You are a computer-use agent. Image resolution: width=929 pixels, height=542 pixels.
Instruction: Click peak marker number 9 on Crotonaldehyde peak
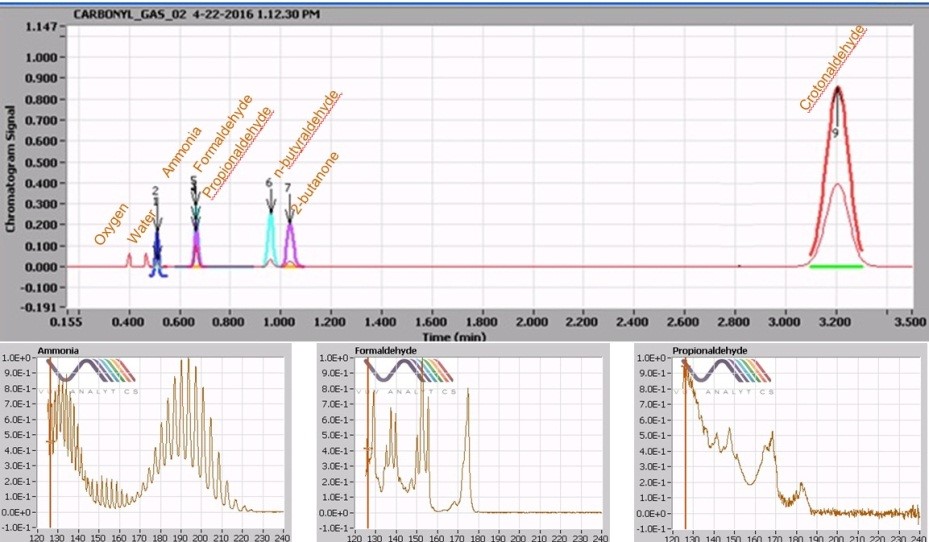(x=835, y=133)
